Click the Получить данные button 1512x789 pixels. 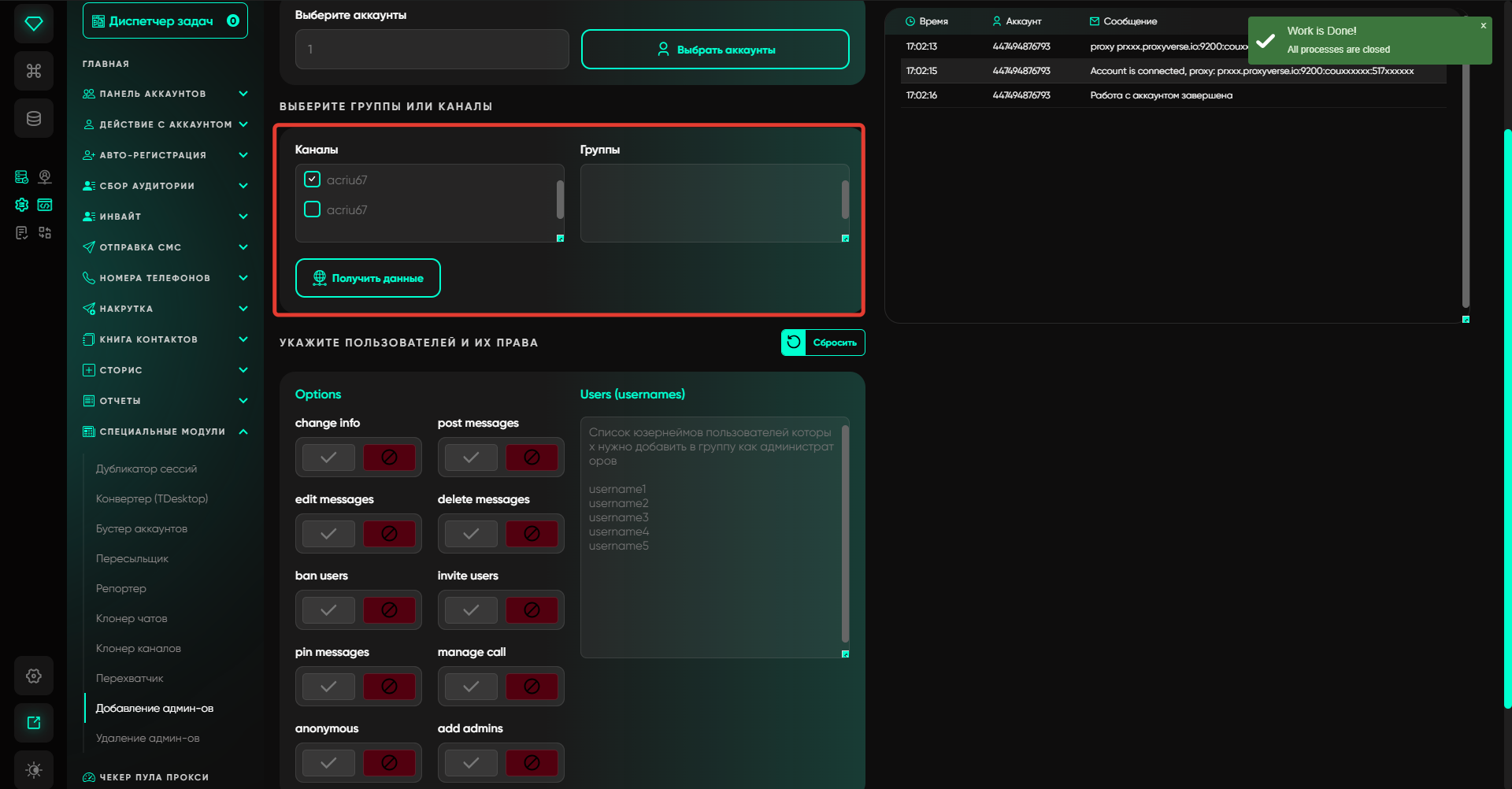[x=368, y=278]
